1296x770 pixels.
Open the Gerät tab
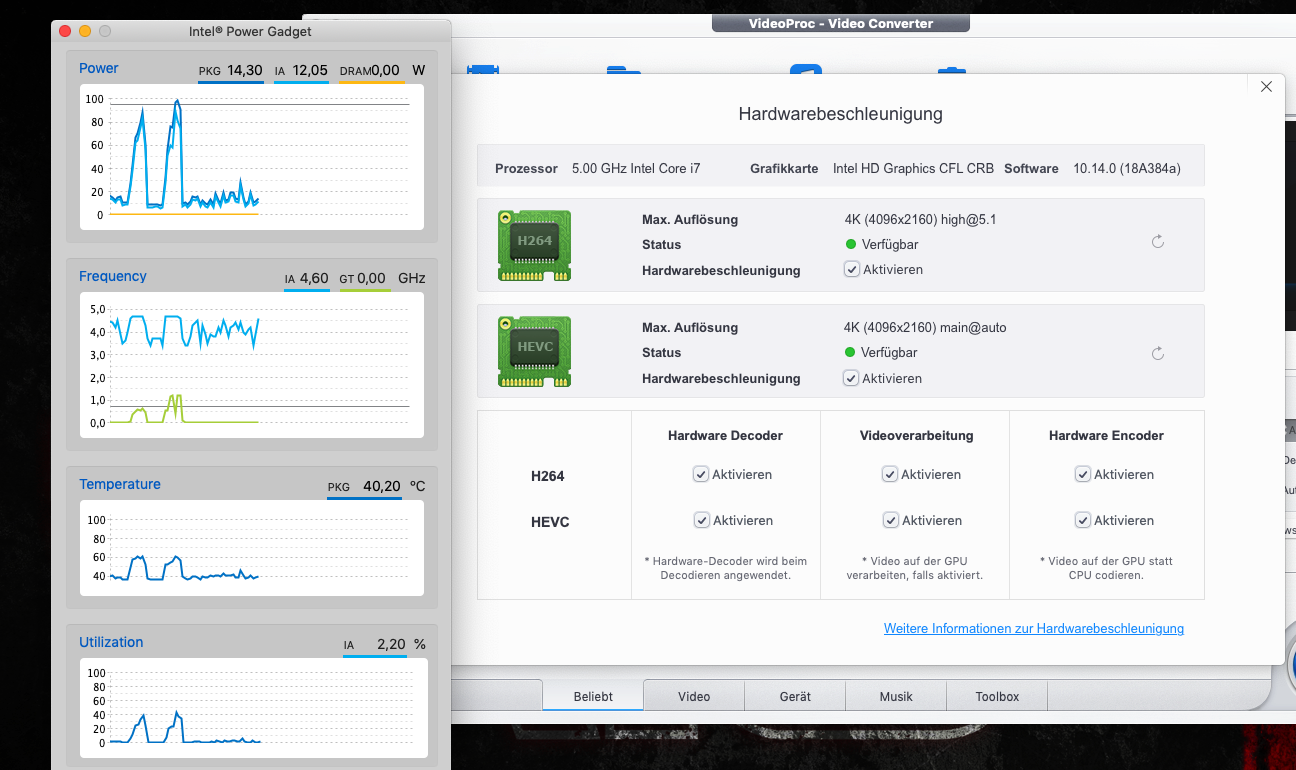click(x=795, y=696)
